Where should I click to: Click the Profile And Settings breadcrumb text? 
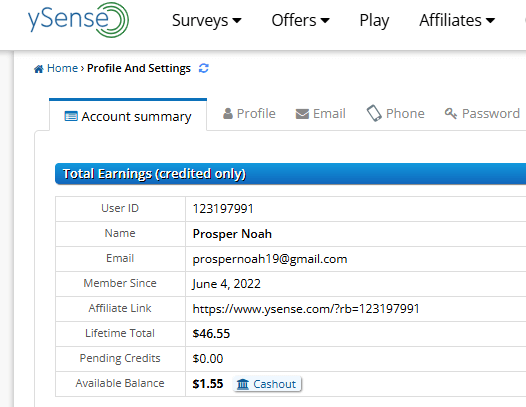click(139, 68)
